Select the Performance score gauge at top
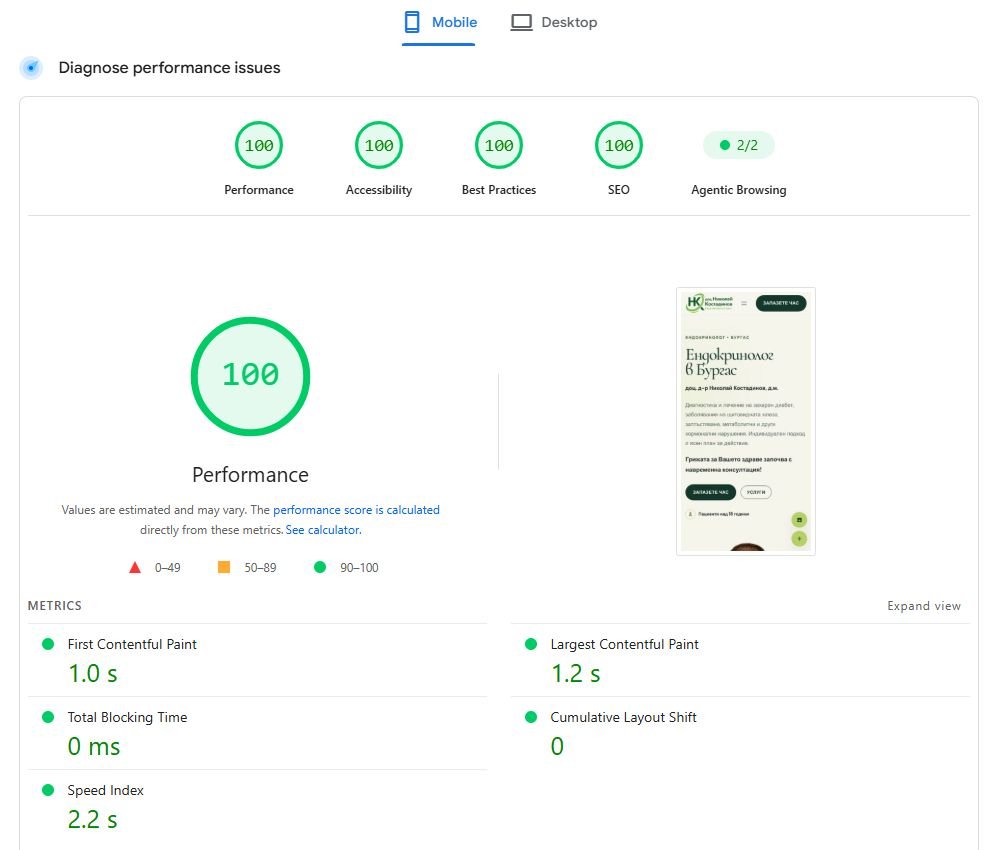The width and height of the screenshot is (993, 850). click(258, 145)
